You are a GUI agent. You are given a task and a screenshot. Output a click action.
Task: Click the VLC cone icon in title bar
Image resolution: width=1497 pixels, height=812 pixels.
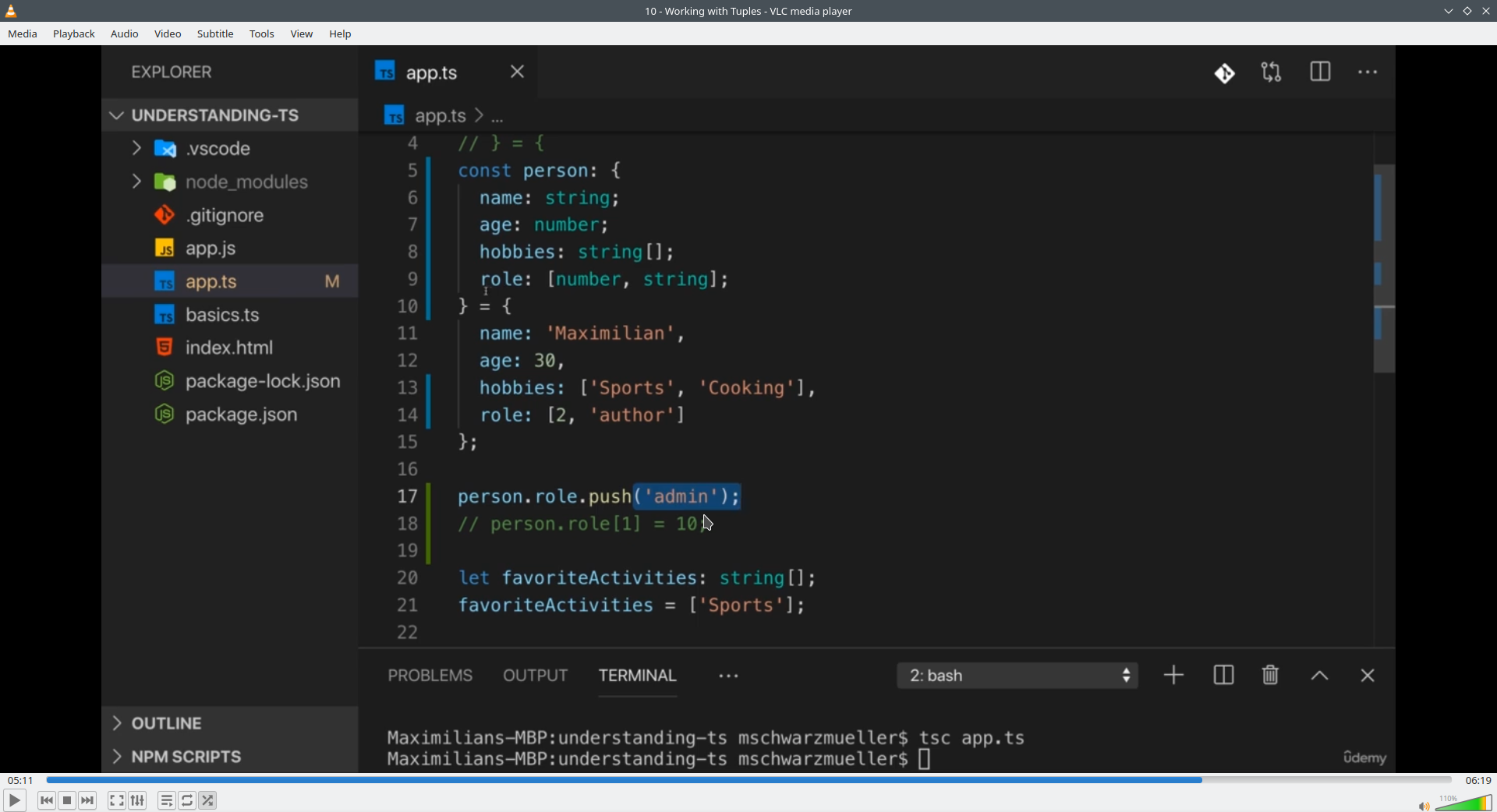pos(11,11)
